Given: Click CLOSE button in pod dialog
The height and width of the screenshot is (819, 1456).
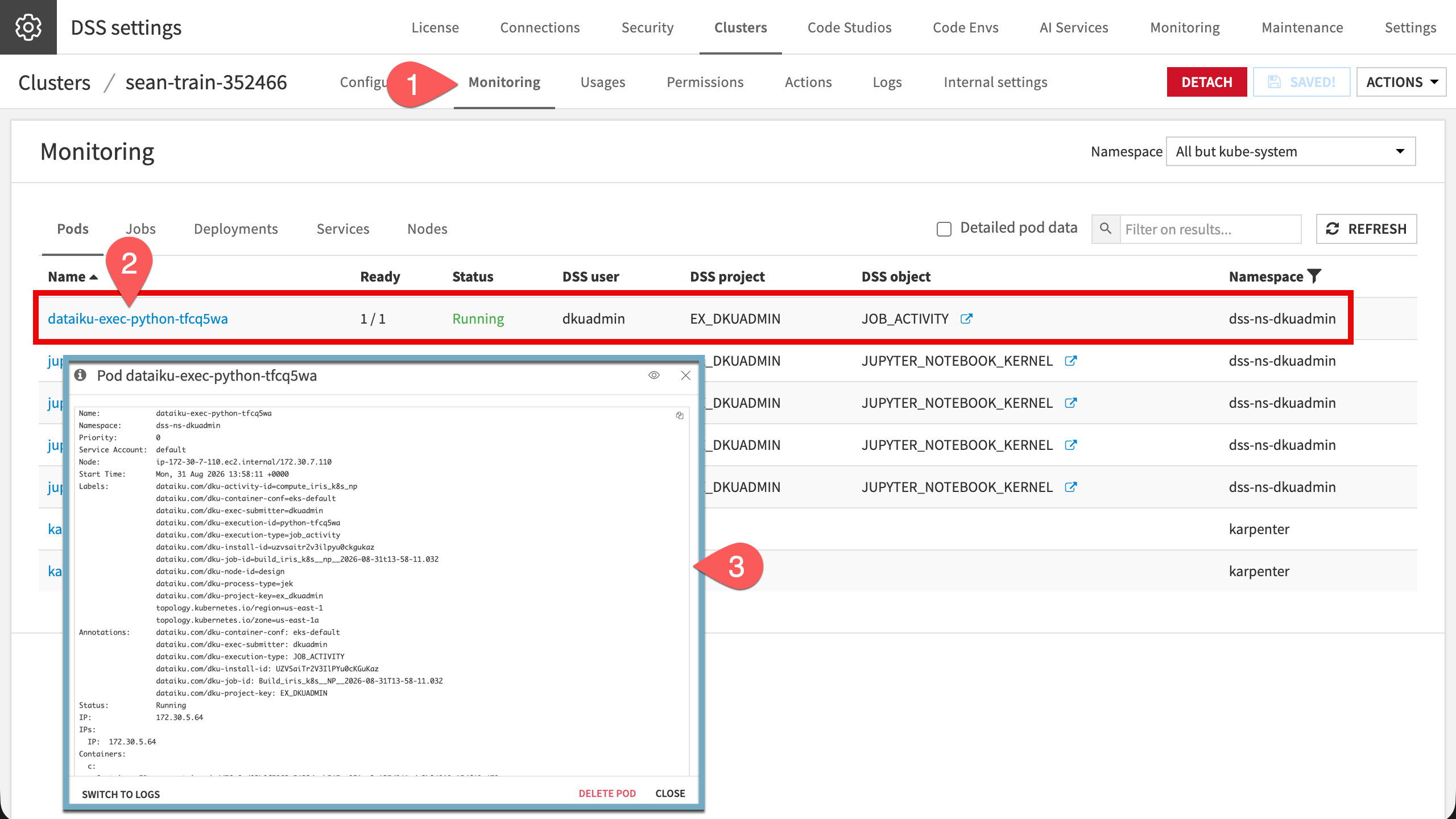Looking at the screenshot, I should pos(670,793).
